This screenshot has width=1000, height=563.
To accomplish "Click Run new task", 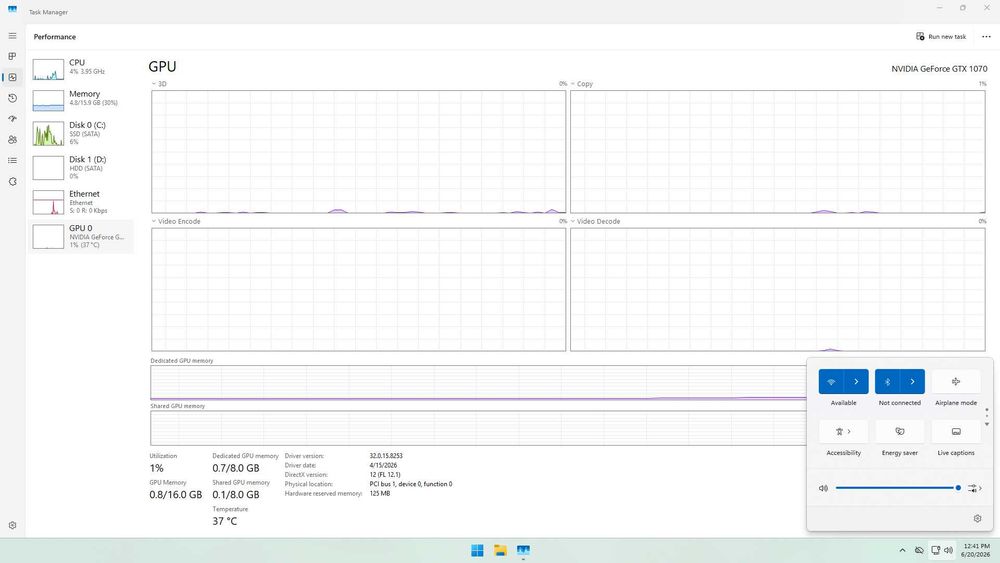I will click(941, 36).
